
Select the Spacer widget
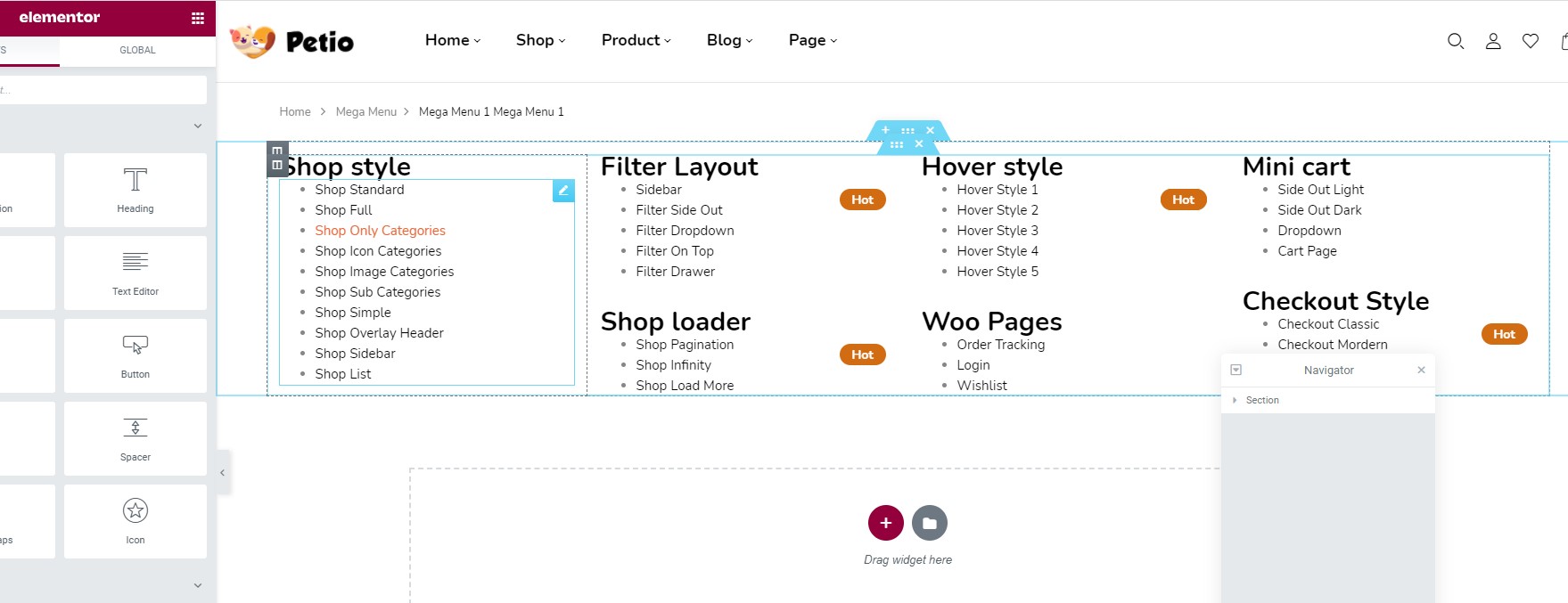tap(135, 438)
